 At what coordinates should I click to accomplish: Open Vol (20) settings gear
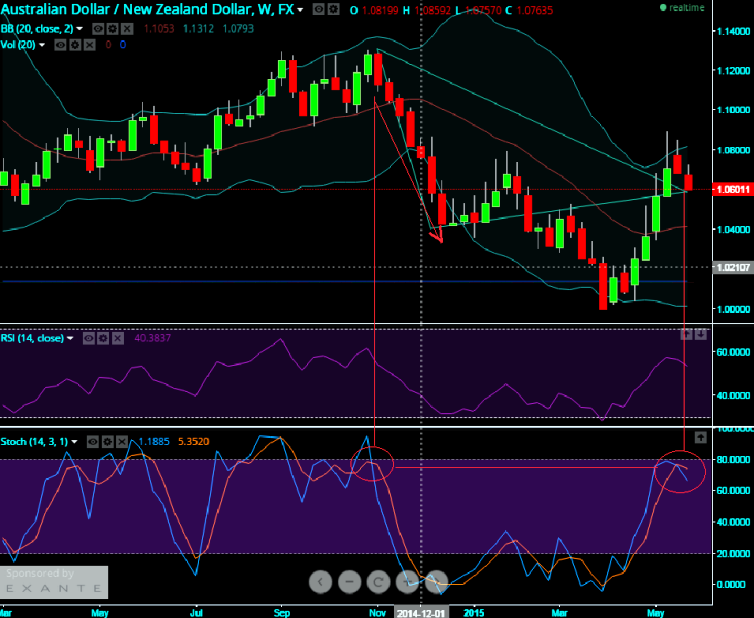(x=75, y=45)
